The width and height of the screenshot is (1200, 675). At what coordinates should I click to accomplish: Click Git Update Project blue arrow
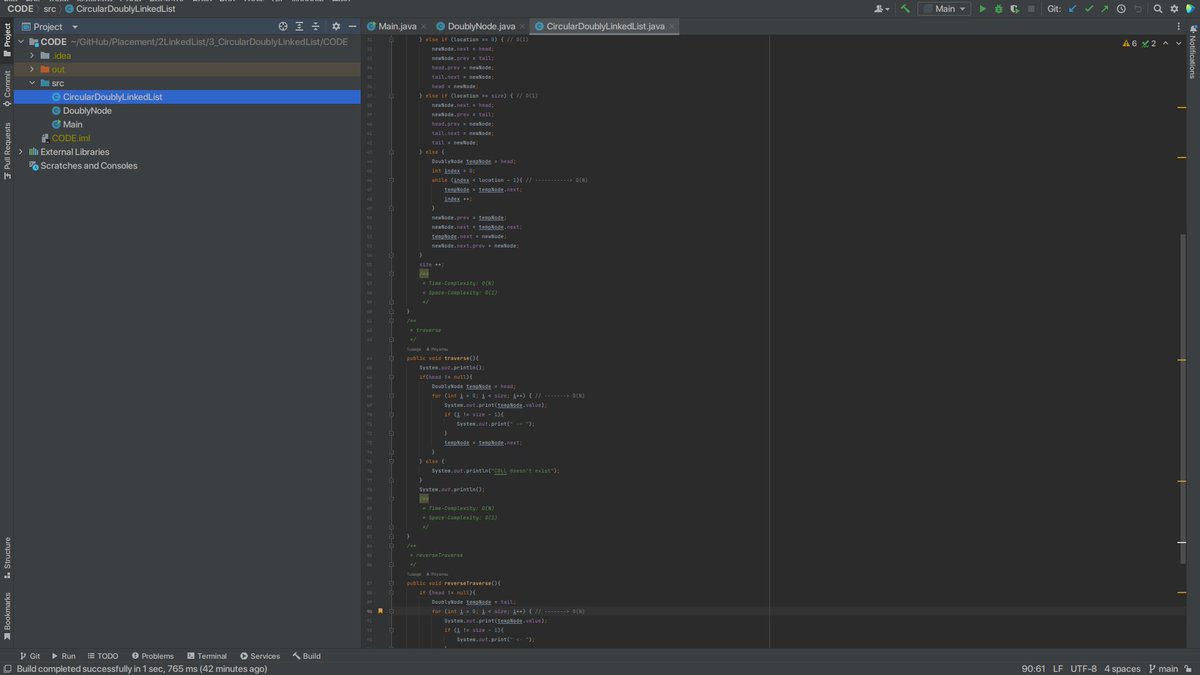click(1073, 8)
